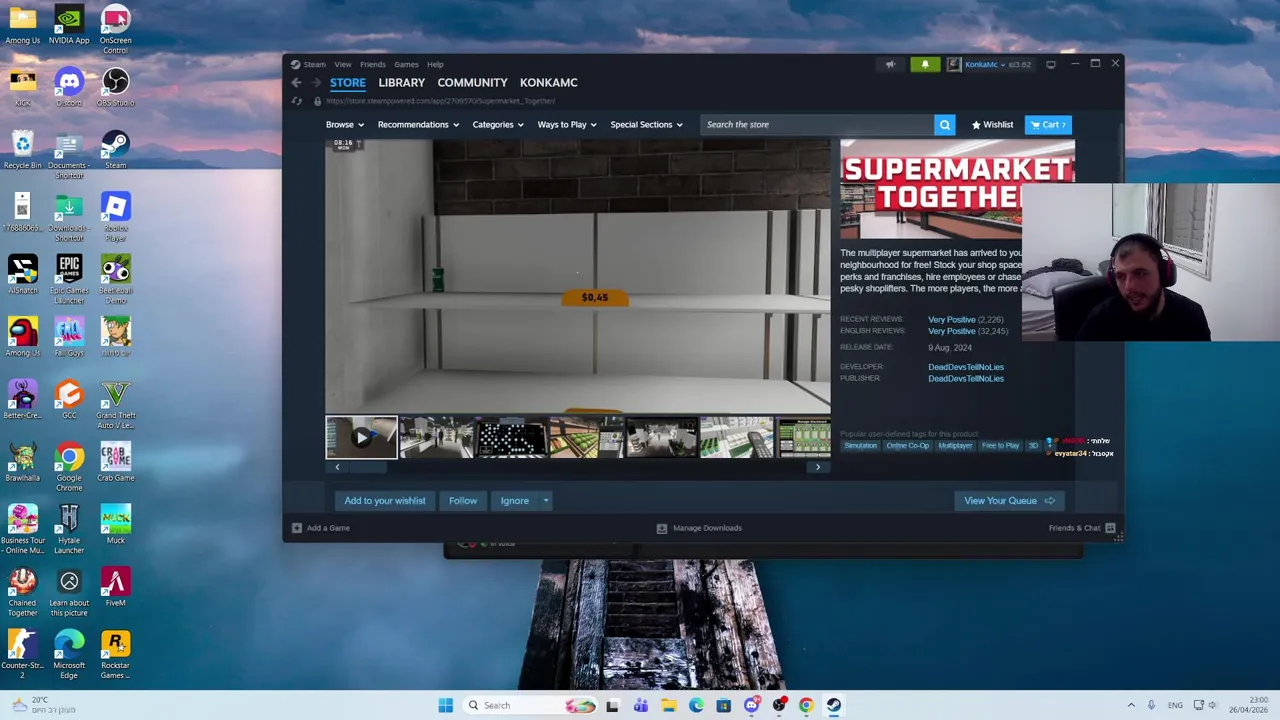The width and height of the screenshot is (1280, 720).
Task: Open DeadDevsTellNoLies developer link
Action: (966, 367)
